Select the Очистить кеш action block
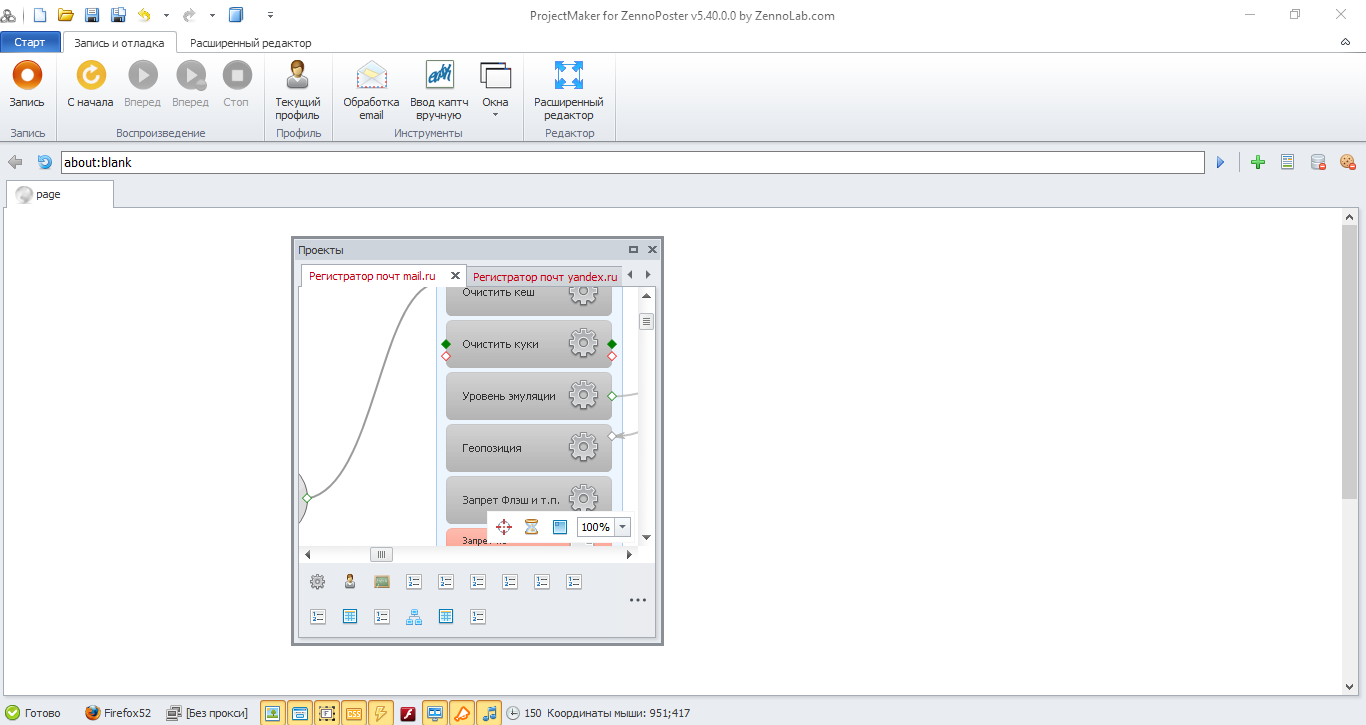This screenshot has width=1366, height=725. (x=528, y=301)
